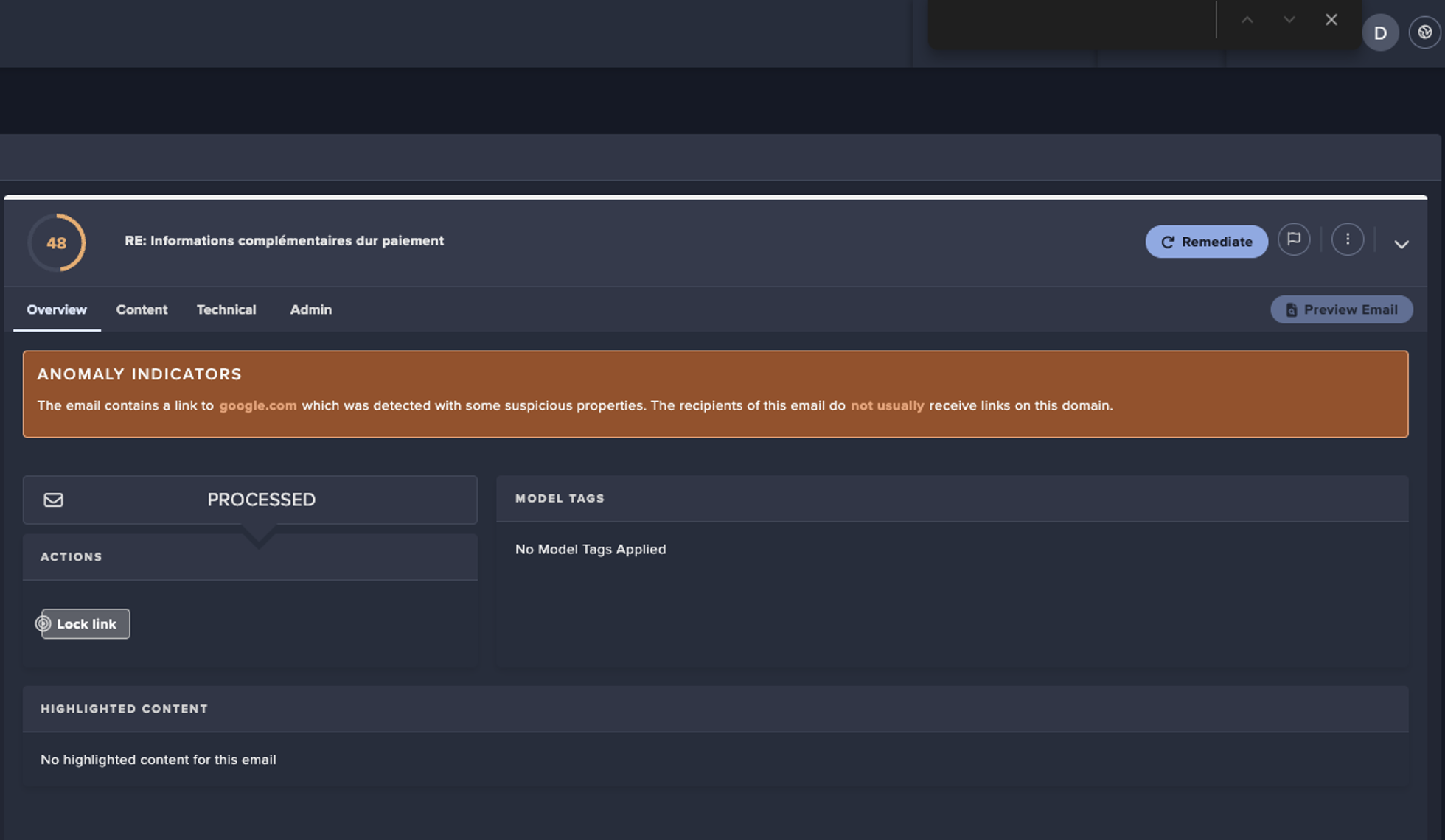Click the envelope icon beside PROCESSED
Image resolution: width=1445 pixels, height=840 pixels.
tap(53, 500)
